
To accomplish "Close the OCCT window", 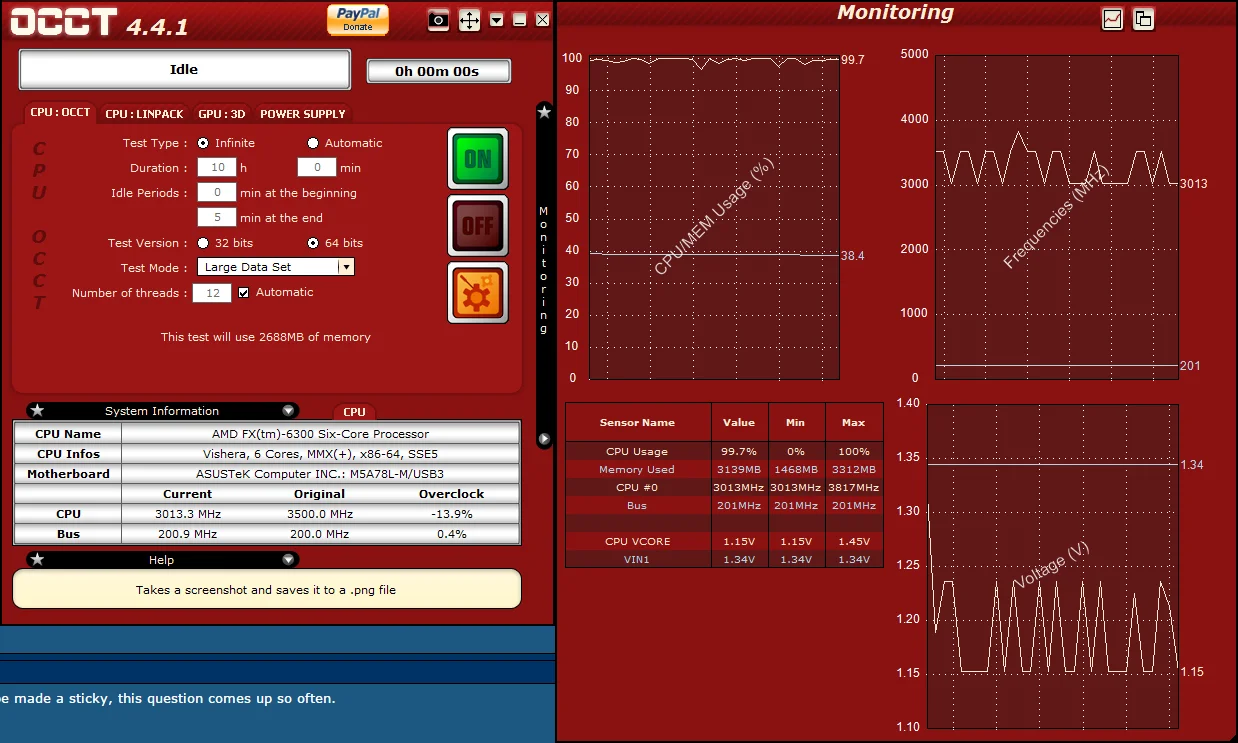I will point(542,20).
